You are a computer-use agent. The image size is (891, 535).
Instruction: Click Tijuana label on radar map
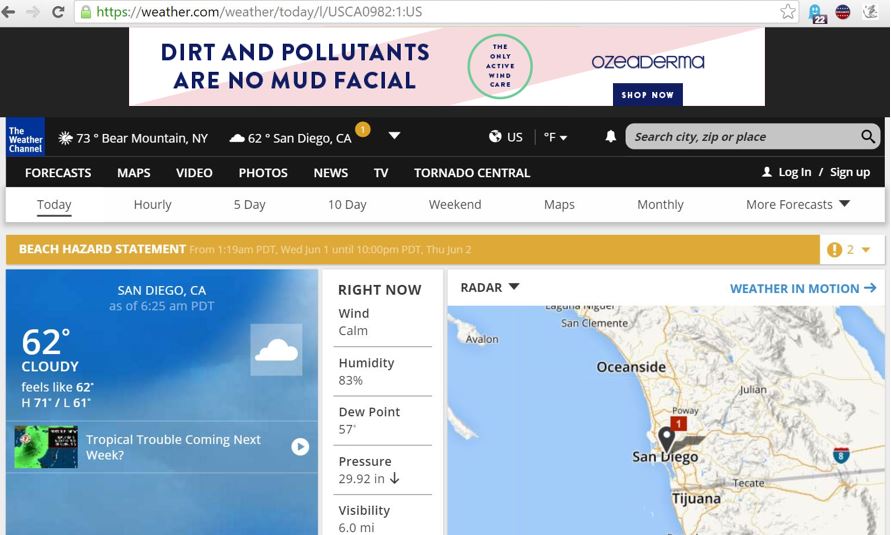(696, 499)
